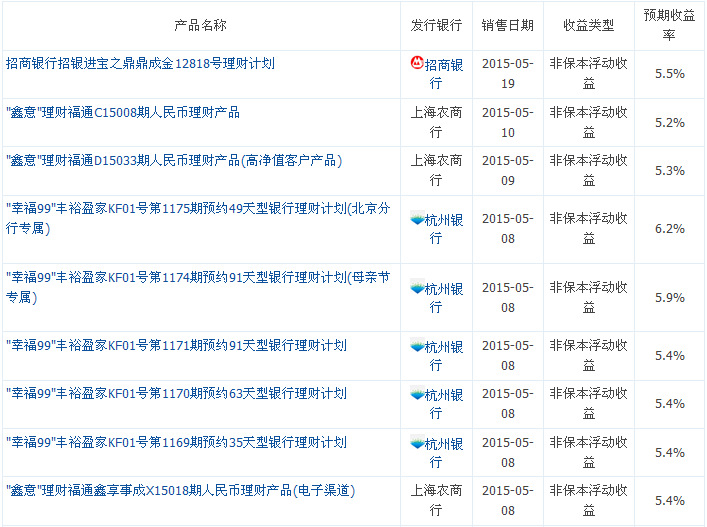Image resolution: width=707 pixels, height=527 pixels.
Task: Click Hangzhou Bank logo in 1171期 row
Action: (x=417, y=346)
